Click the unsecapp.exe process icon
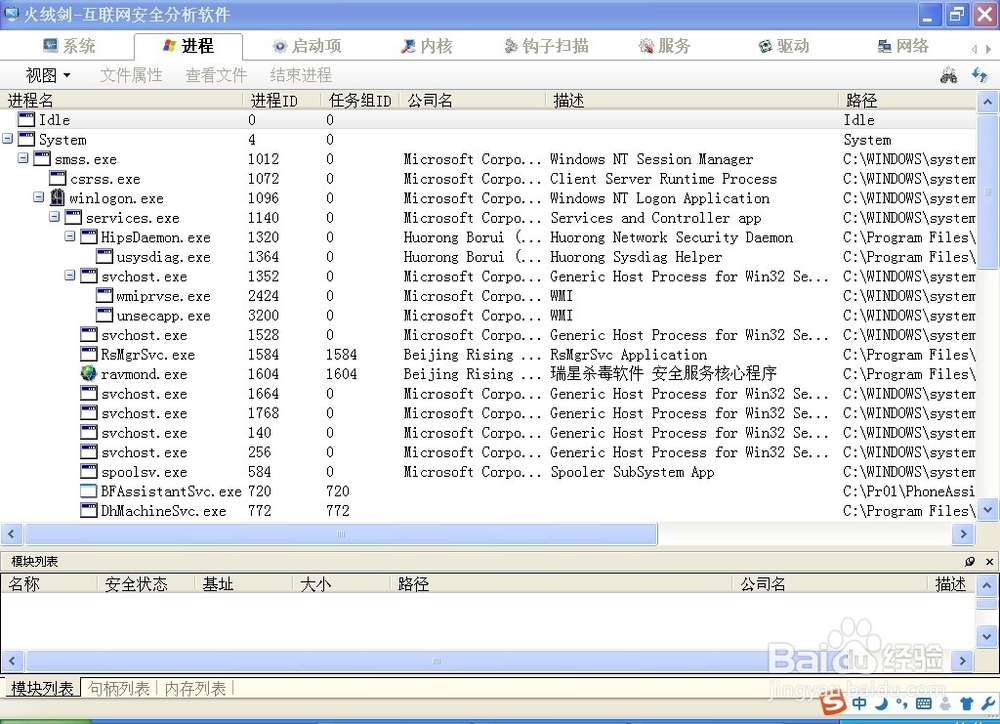The height and width of the screenshot is (724, 1000). (105, 314)
